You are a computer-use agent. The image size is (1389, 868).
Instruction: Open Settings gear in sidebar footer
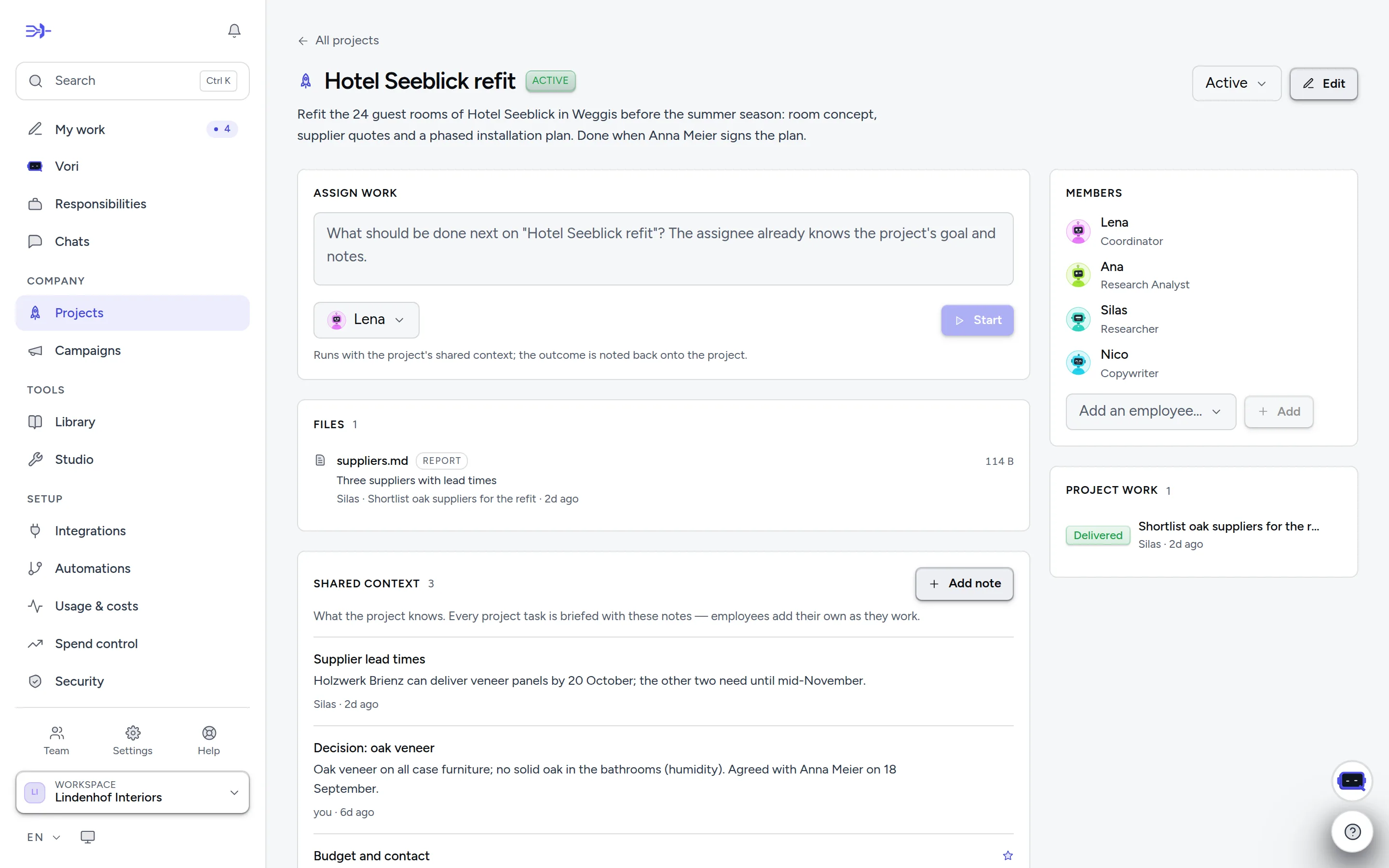click(x=133, y=741)
